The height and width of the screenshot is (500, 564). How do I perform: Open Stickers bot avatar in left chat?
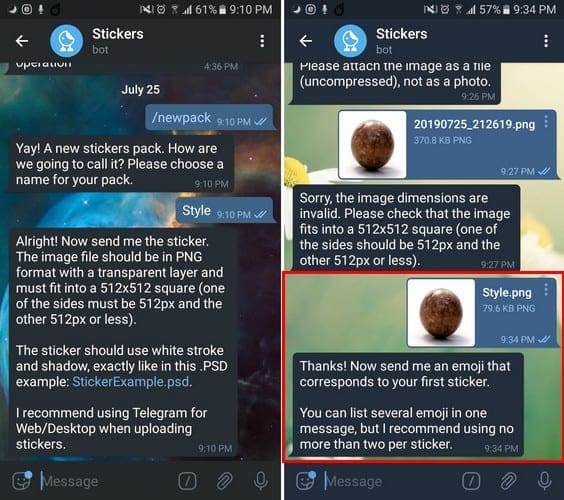(66, 41)
